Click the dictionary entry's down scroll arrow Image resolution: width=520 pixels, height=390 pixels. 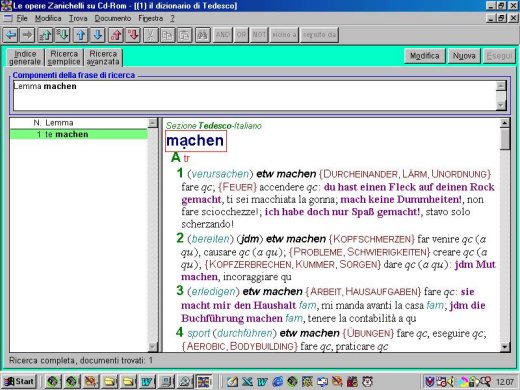[x=505, y=347]
